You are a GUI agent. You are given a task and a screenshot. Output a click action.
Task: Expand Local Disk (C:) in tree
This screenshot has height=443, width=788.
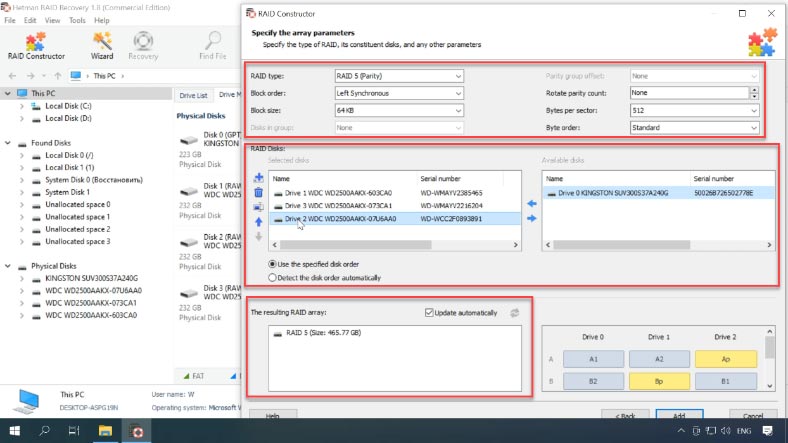click(22, 106)
